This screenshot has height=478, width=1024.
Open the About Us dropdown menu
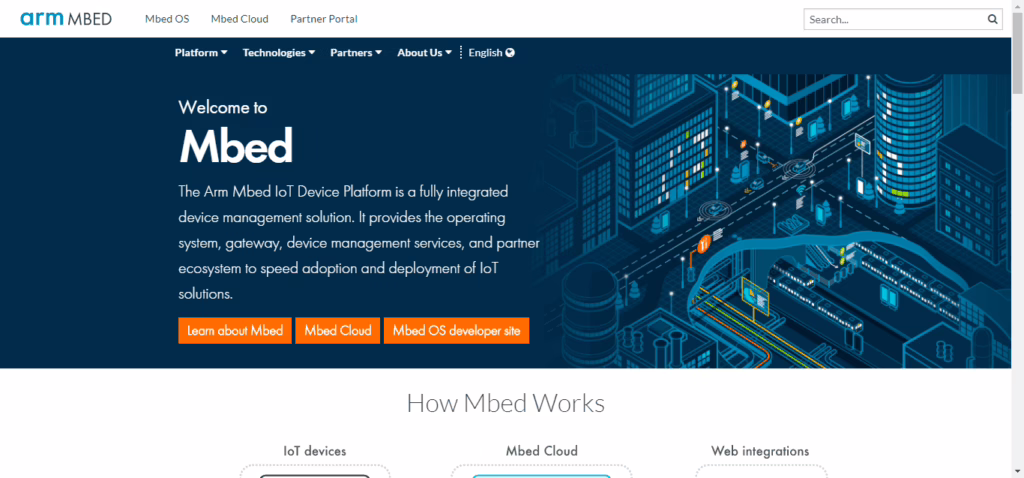(424, 53)
